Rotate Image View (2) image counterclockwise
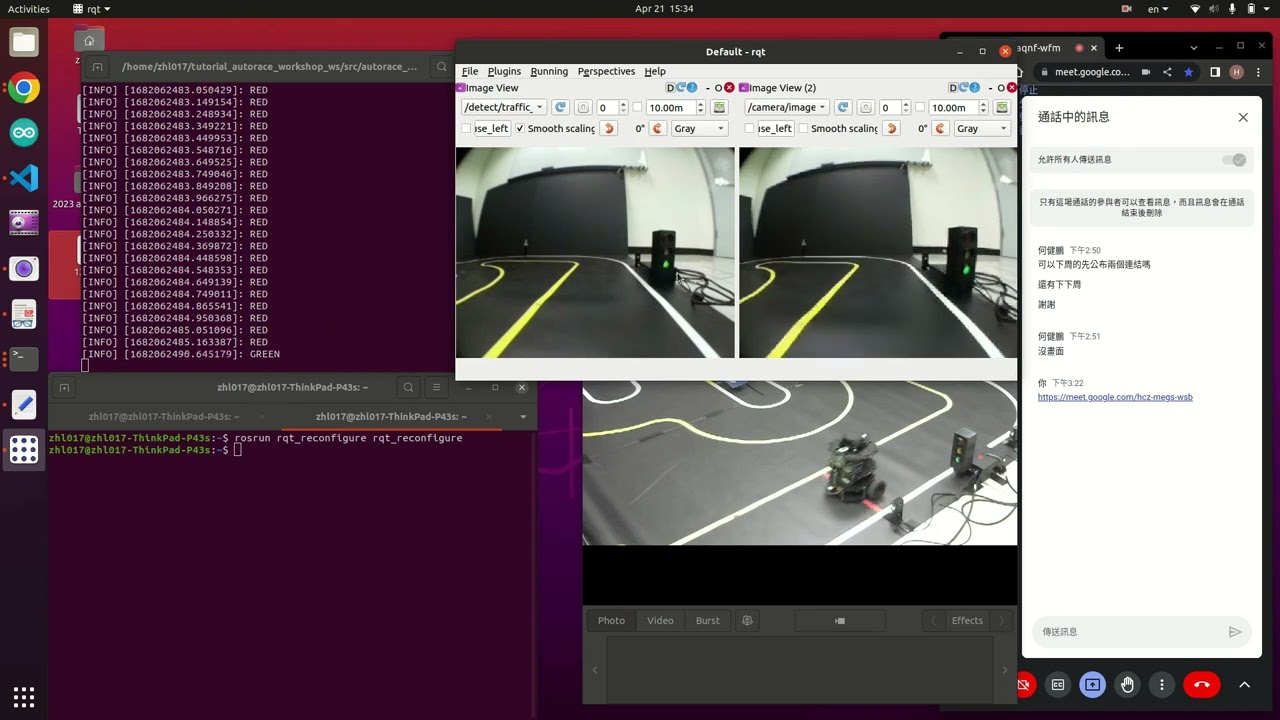Viewport: 1280px width, 720px height. (x=892, y=128)
